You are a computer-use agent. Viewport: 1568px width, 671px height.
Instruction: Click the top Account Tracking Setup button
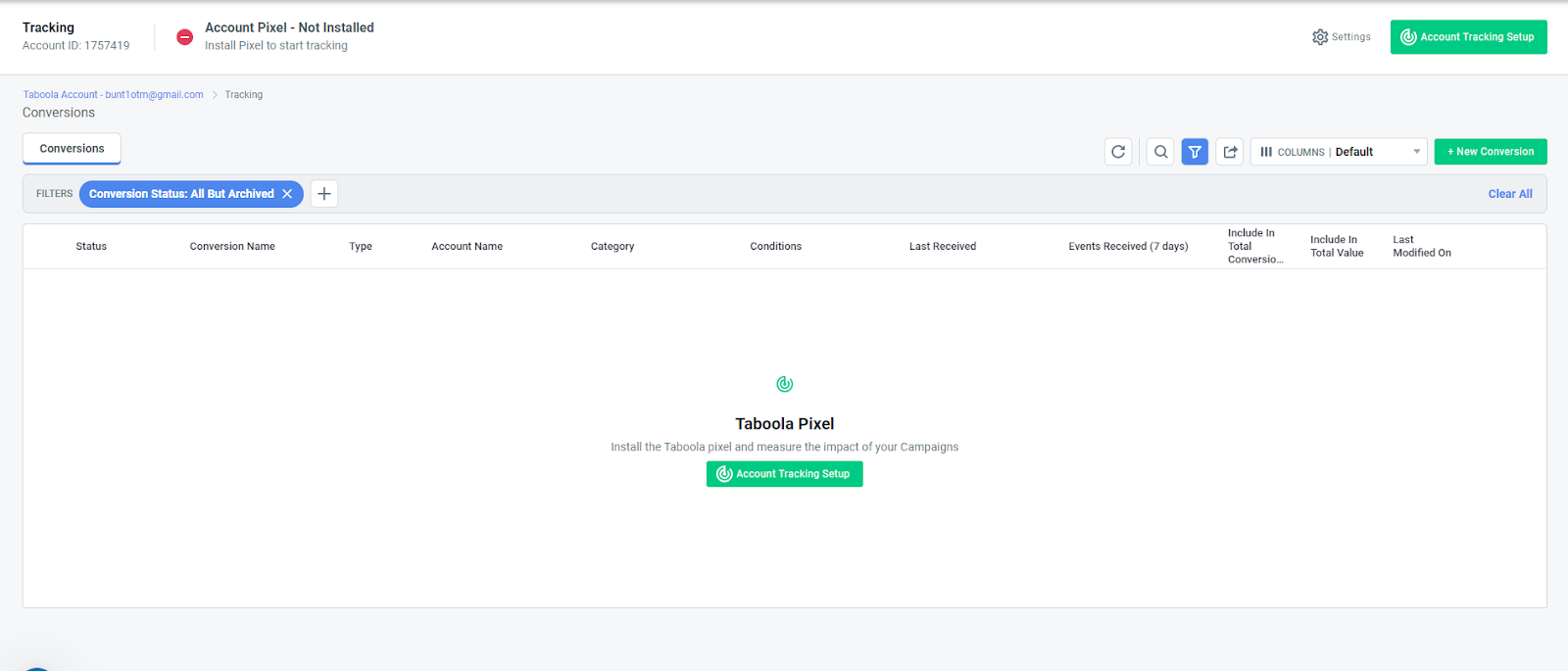click(1468, 37)
